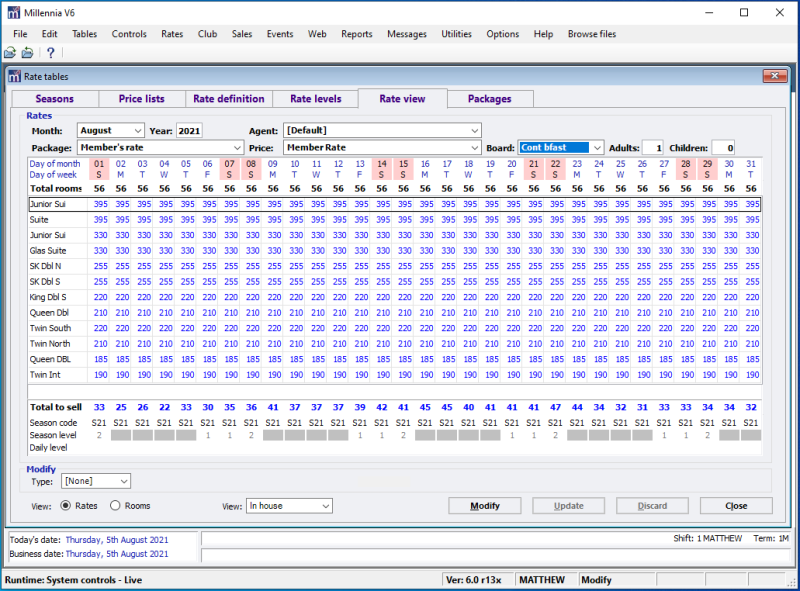
Task: Close the Rate tables inner window
Action: [x=774, y=76]
